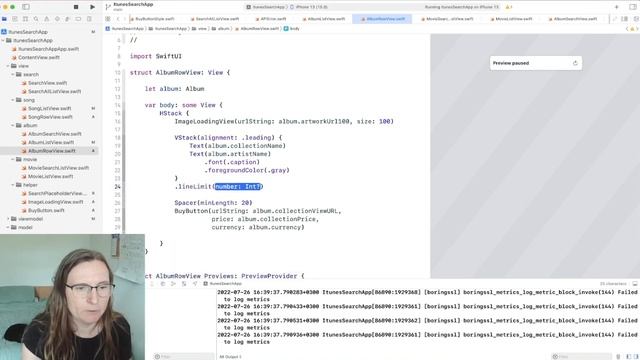Viewport: 640px width, 360px height.
Task: Open the source control navigator icon
Action: tap(15, 19)
